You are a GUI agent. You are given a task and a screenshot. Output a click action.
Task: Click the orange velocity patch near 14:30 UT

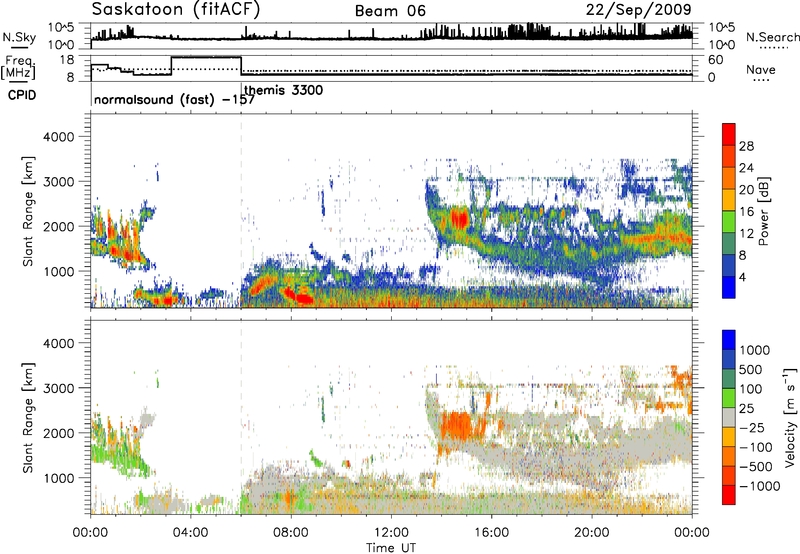[456, 425]
